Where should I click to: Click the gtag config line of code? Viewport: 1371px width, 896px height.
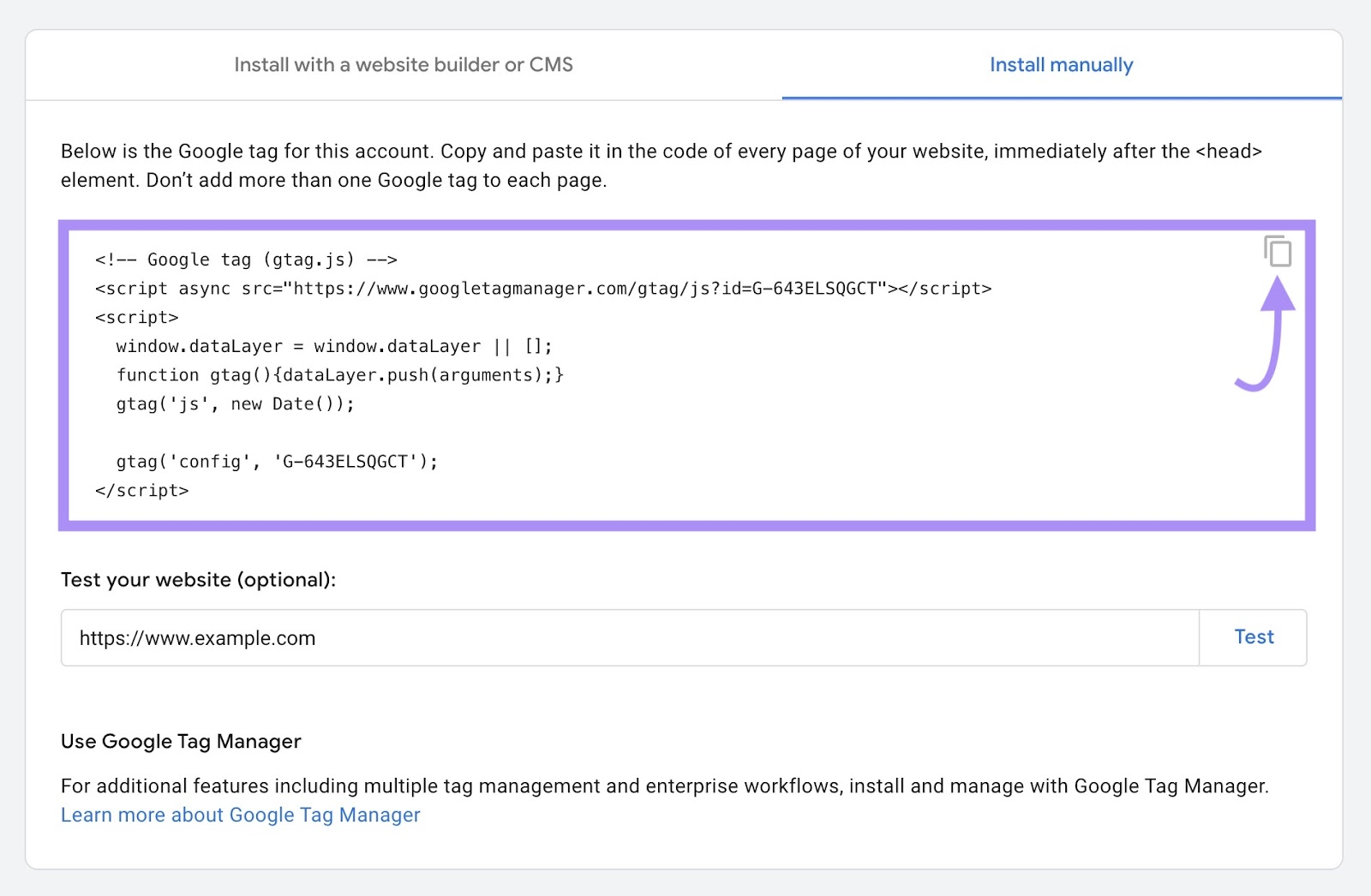coord(276,460)
